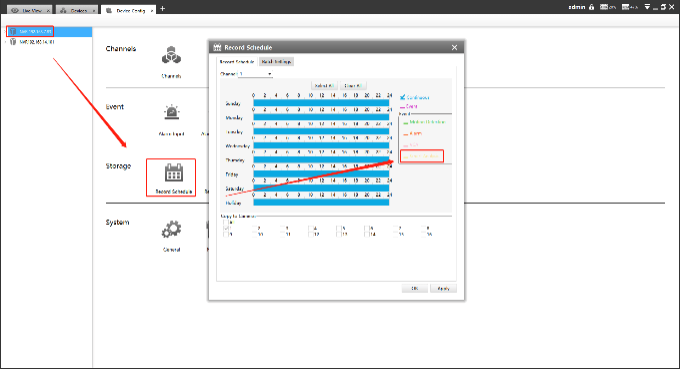680x369 pixels.
Task: Add a new tab with the plus icon
Action: coord(163,8)
